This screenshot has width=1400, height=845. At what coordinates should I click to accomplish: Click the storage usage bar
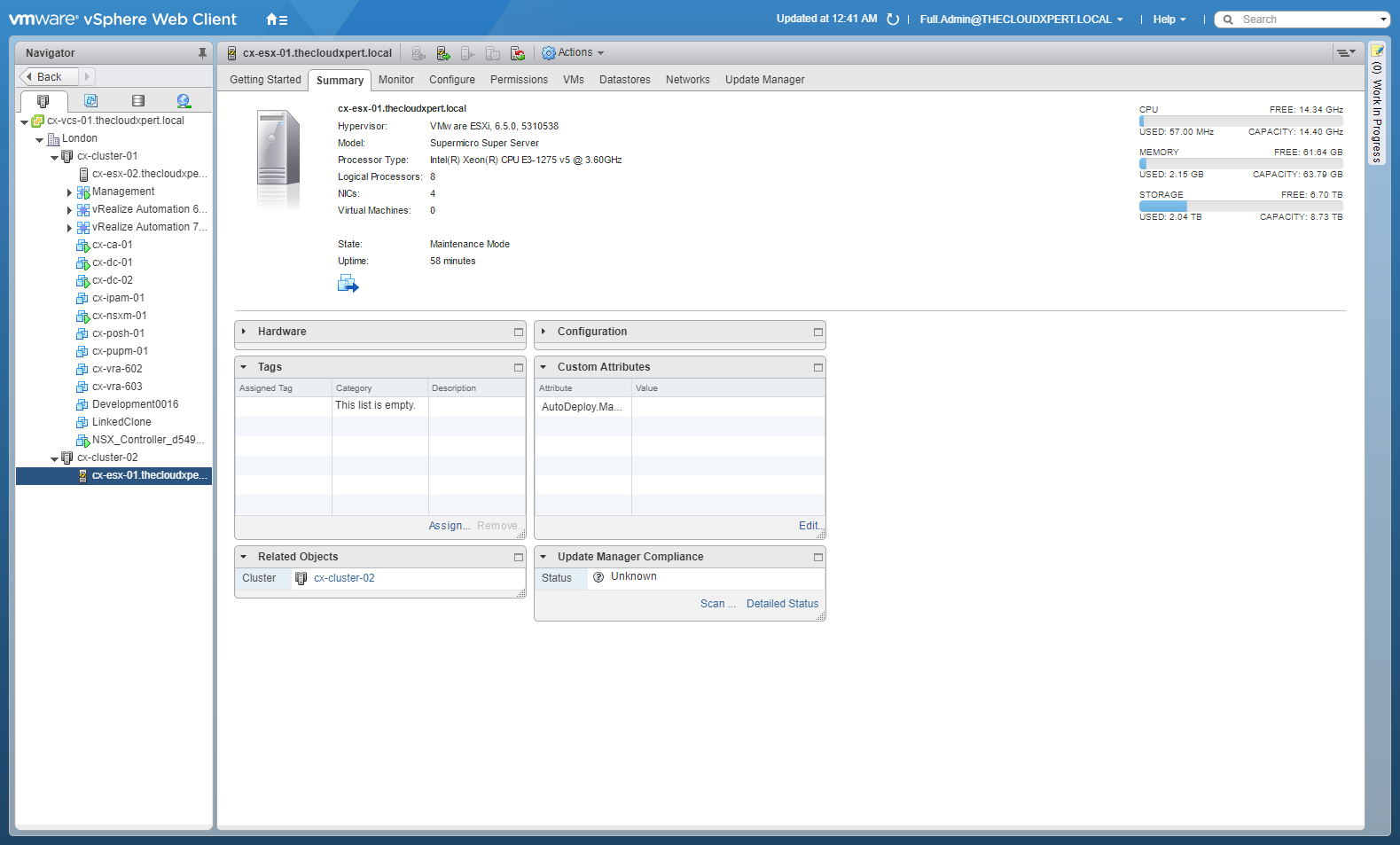click(x=1240, y=206)
